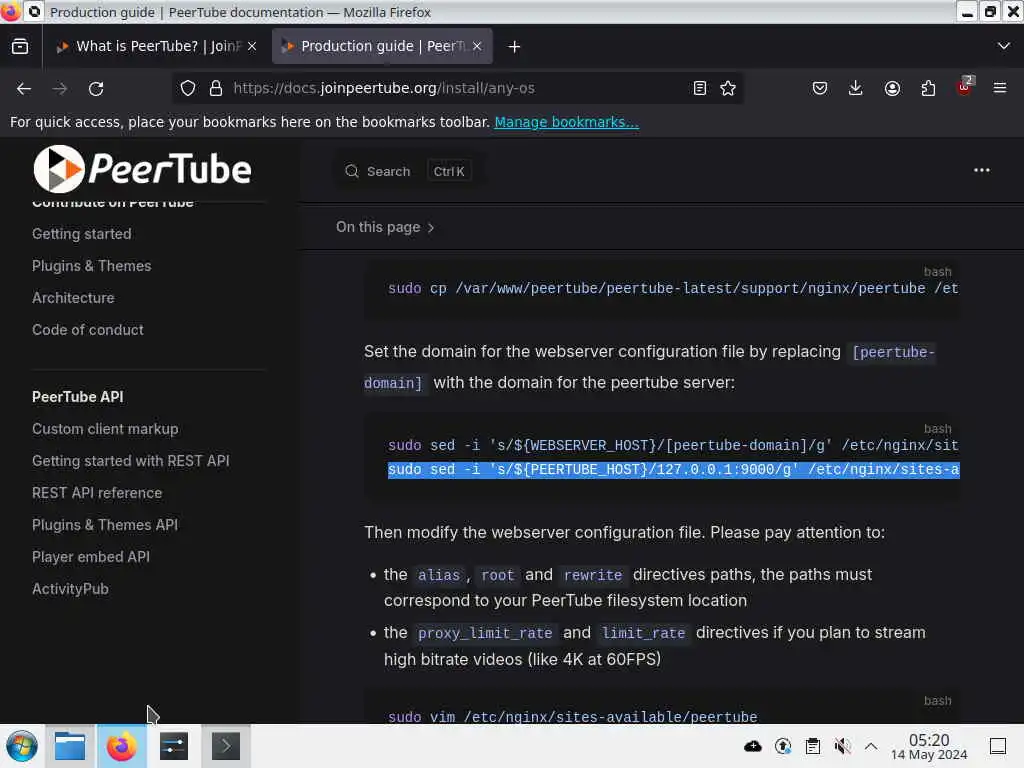Open Getting started sidebar link
Screen dimensions: 1024x768
[82, 234]
